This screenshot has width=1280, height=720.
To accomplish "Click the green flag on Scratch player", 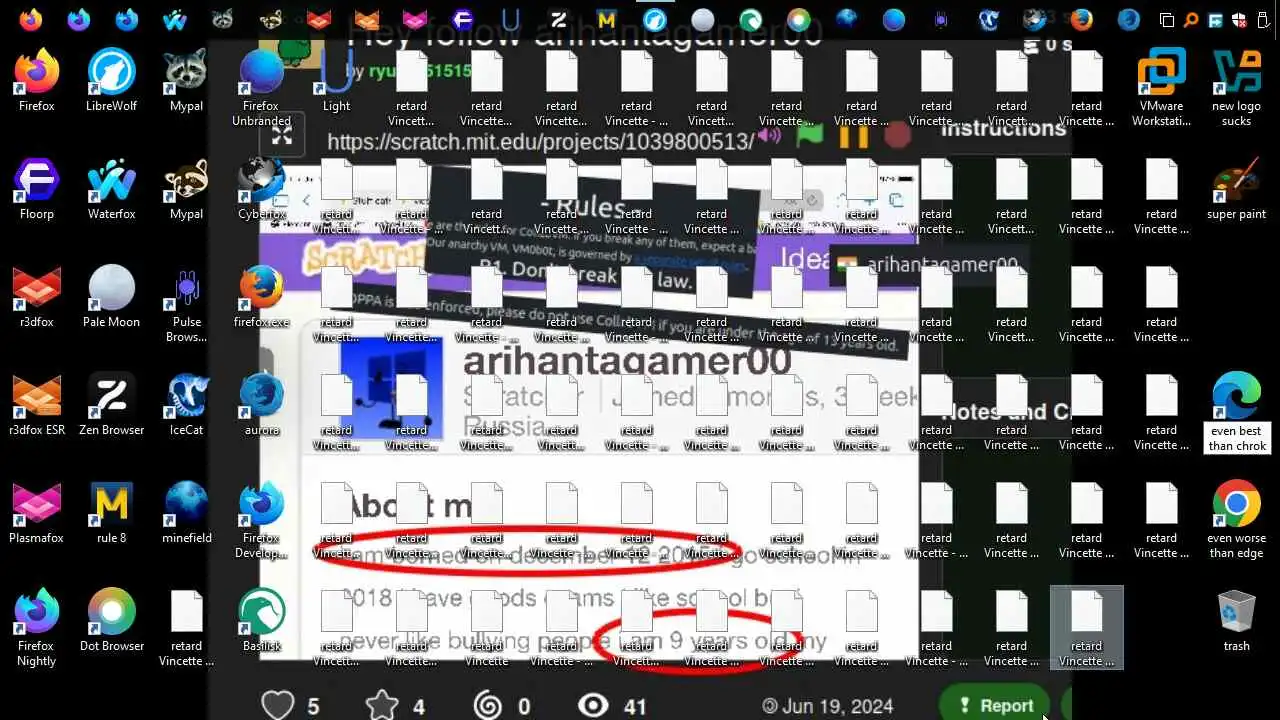I will (x=810, y=136).
